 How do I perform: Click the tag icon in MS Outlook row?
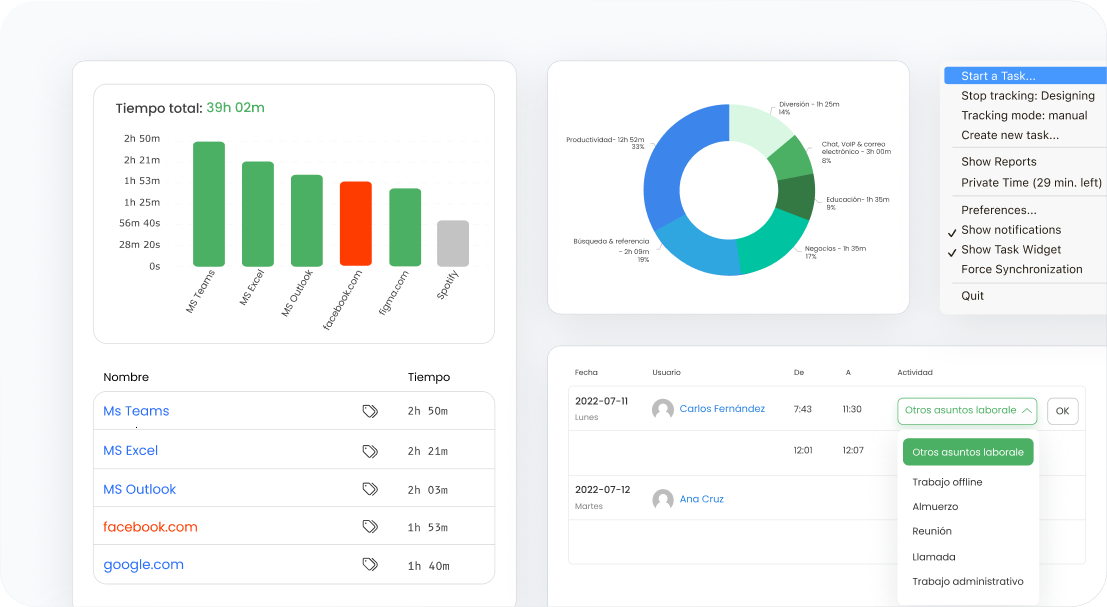pyautogui.click(x=370, y=489)
